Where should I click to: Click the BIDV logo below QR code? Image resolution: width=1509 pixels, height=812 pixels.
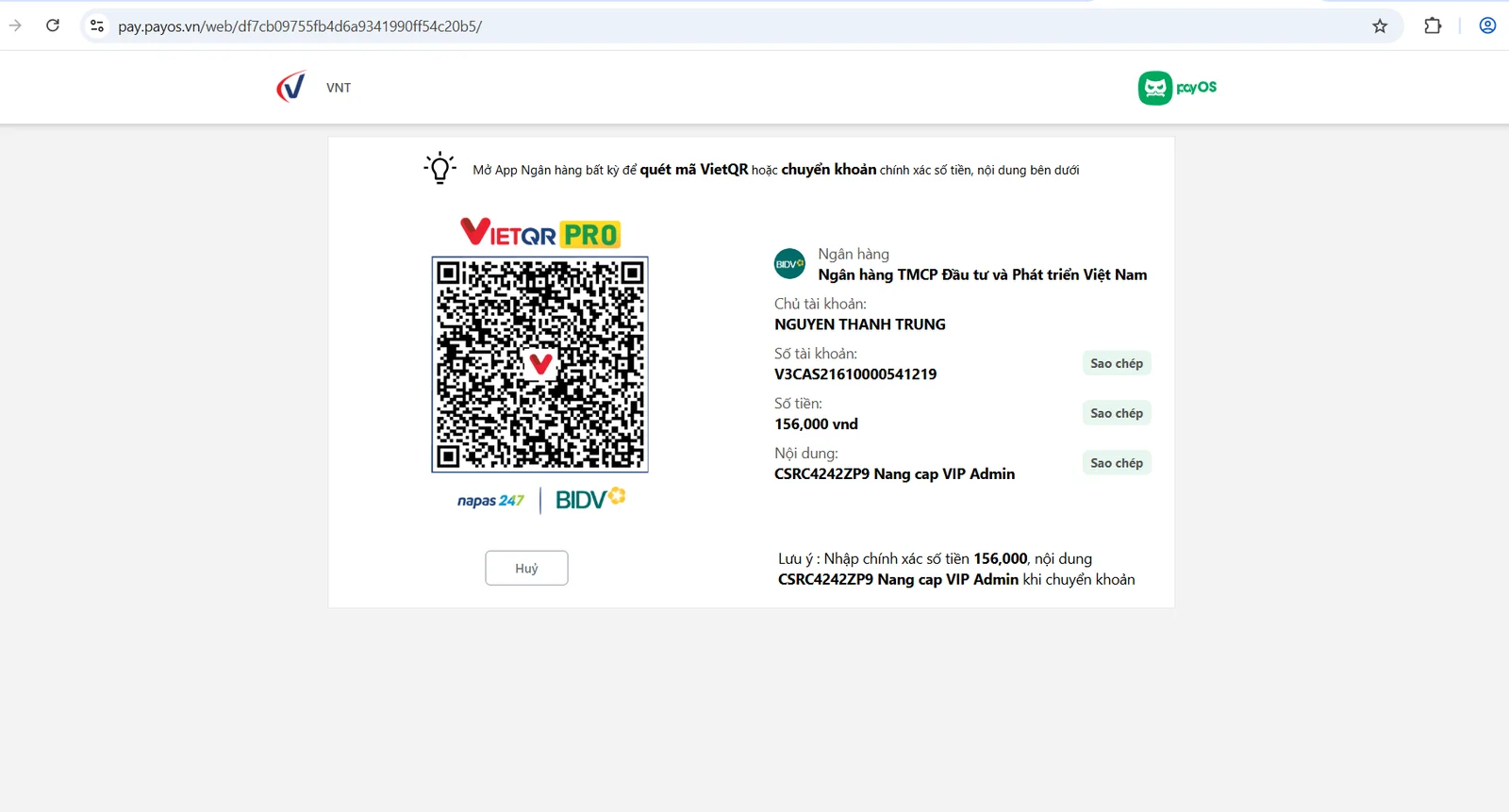coord(589,499)
